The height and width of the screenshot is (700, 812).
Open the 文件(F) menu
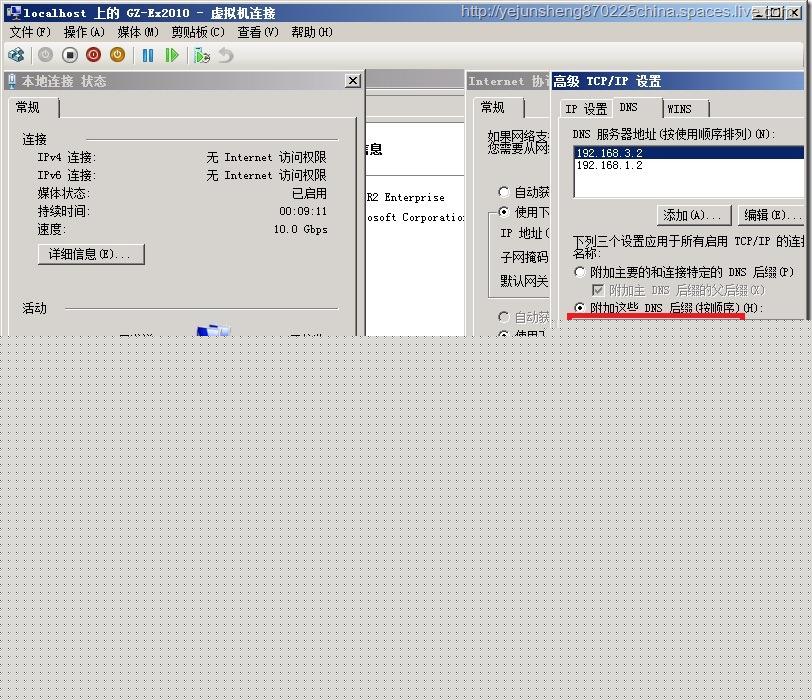[30, 32]
